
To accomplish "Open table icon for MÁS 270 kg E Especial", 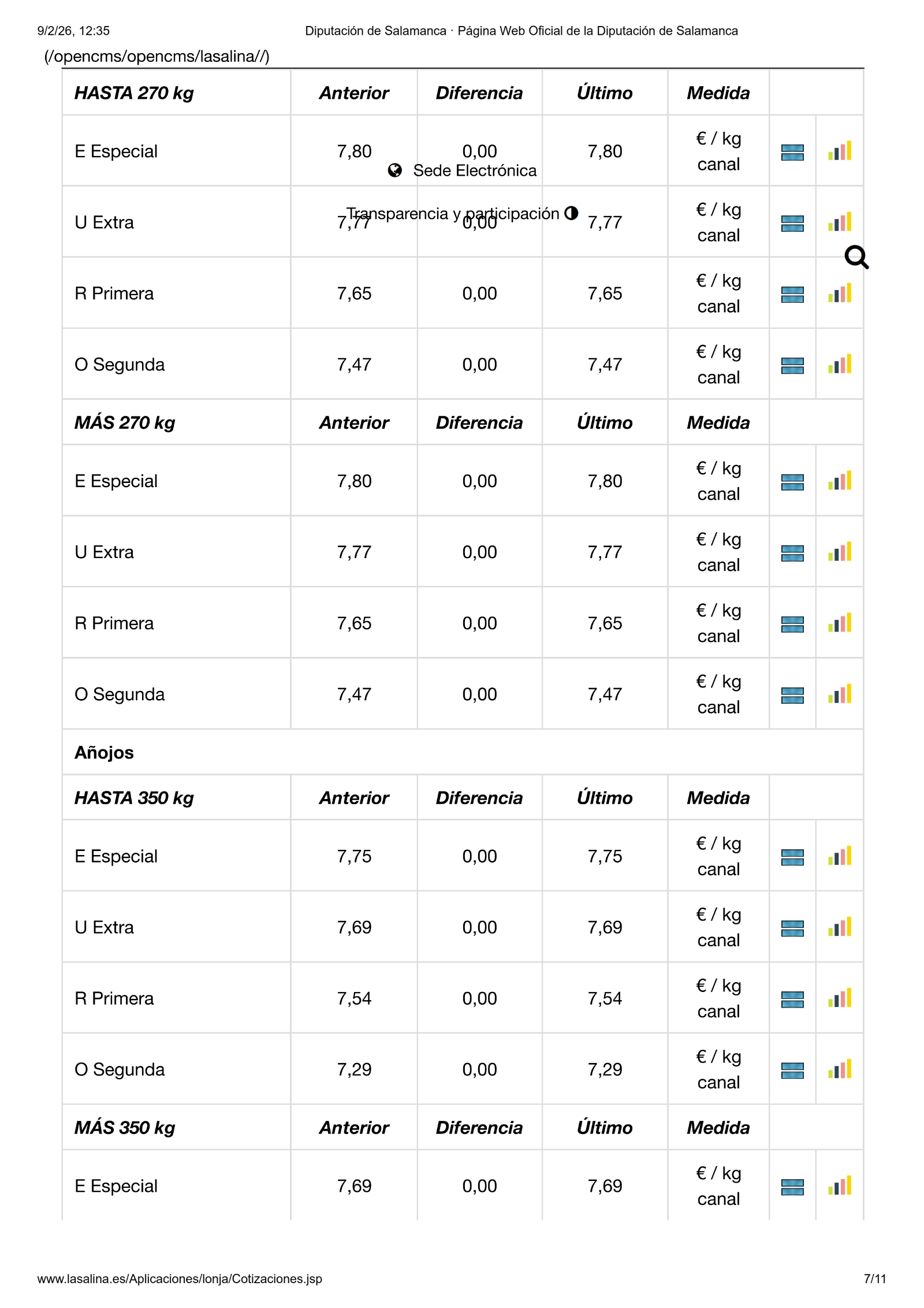I will coord(792,482).
